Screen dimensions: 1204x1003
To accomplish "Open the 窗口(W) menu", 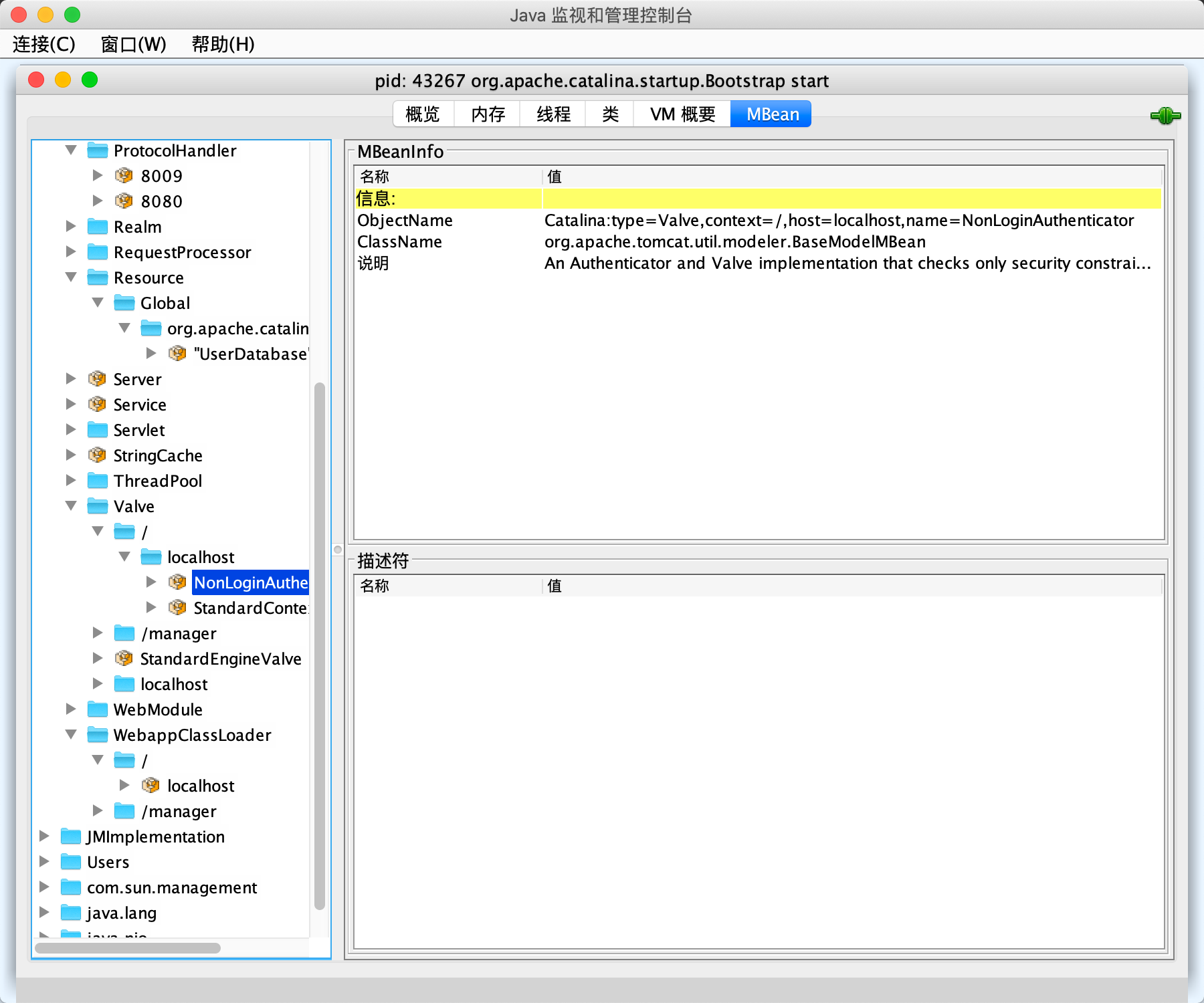I will 133,44.
